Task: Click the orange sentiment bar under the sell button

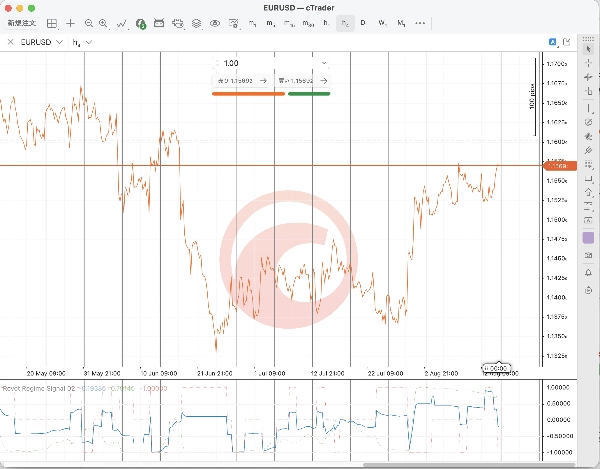Action: pyautogui.click(x=248, y=94)
